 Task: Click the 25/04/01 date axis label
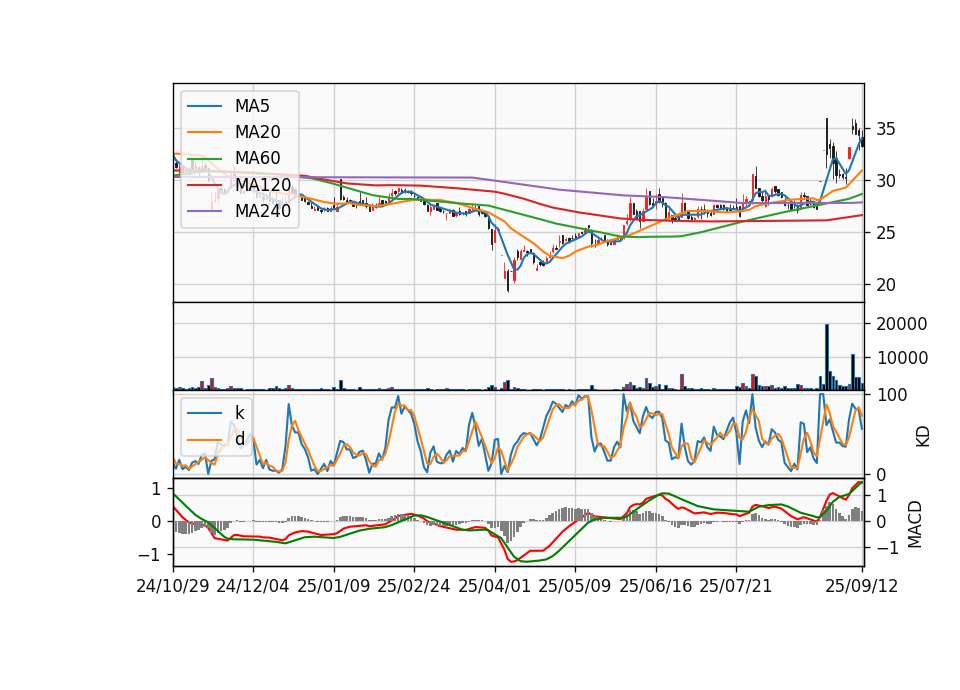(x=494, y=586)
